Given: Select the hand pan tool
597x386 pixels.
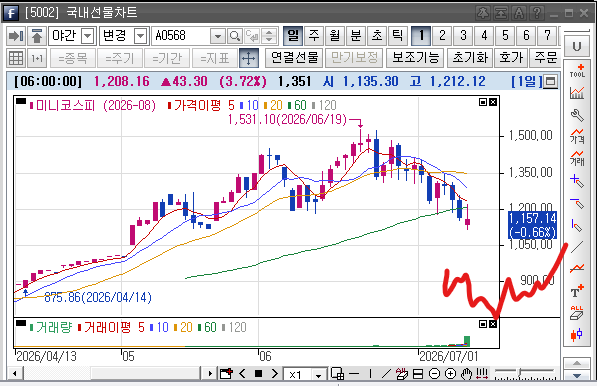Looking at the screenshot, I should pos(466,374).
